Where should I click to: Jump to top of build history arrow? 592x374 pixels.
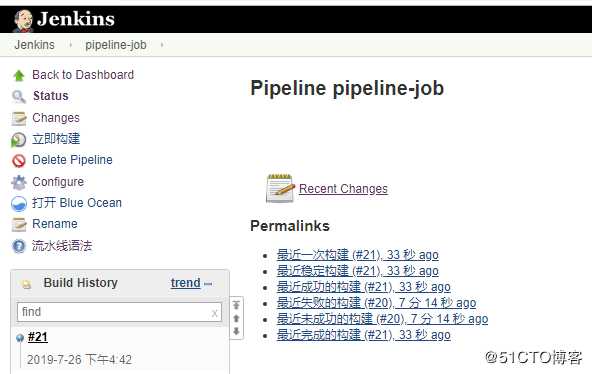pyautogui.click(x=236, y=305)
